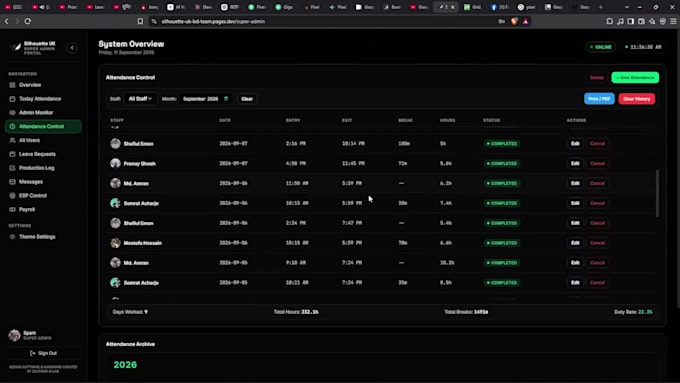Click the calendar icon in the Month field
Viewport: 680px width, 383px height.
[x=226, y=99]
